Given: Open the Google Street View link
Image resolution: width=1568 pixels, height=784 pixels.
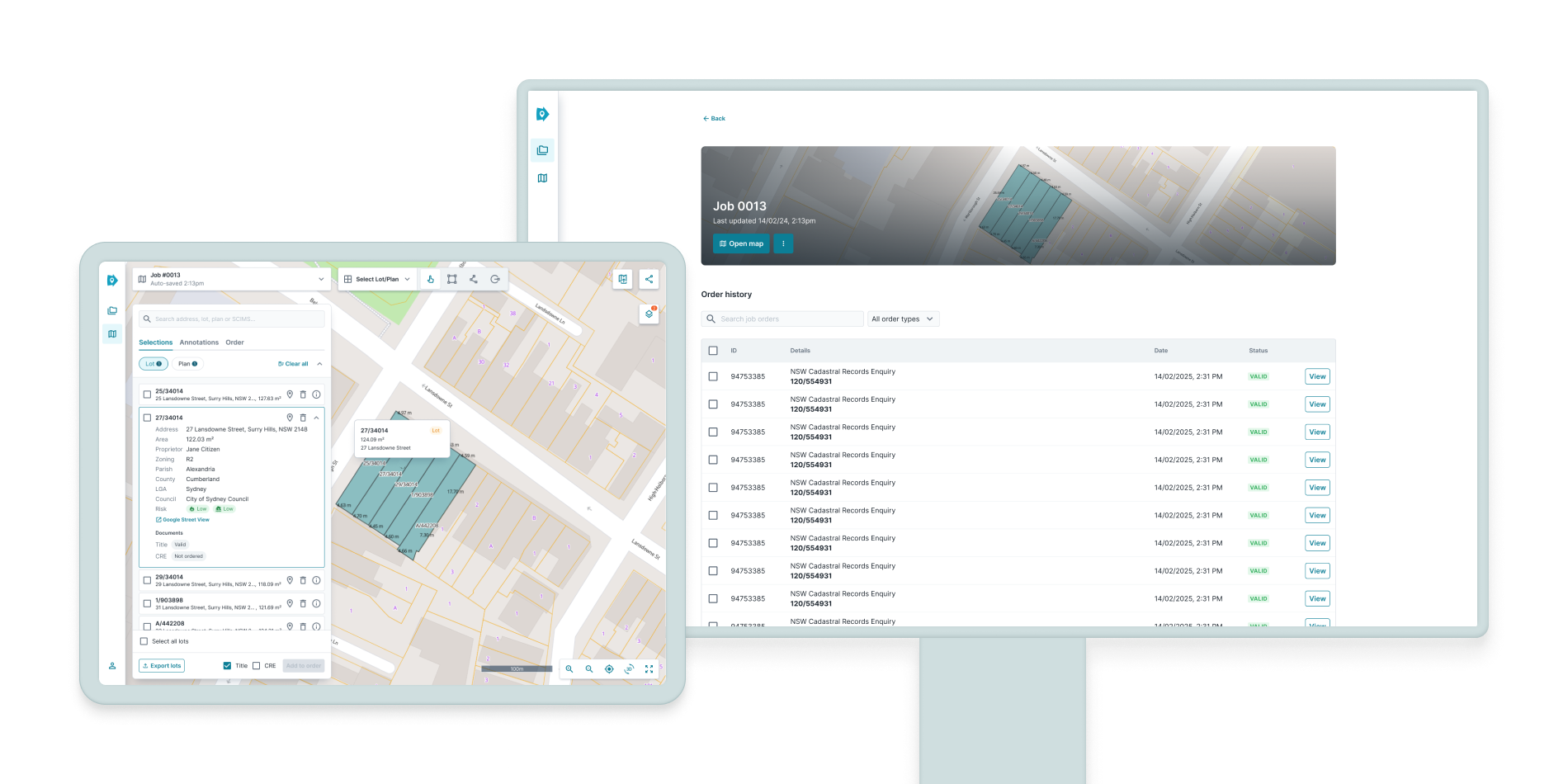Looking at the screenshot, I should coord(182,520).
